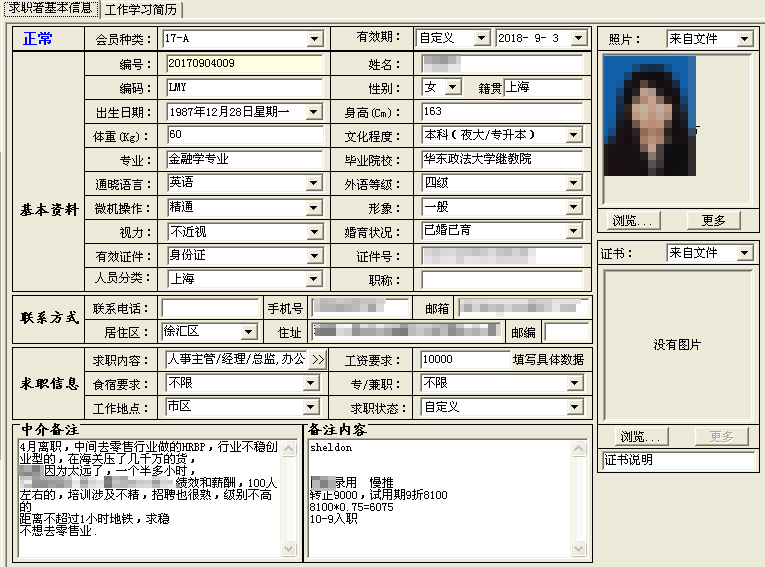Click the >> button beside 求职内容
The image size is (765, 567).
pos(318,360)
